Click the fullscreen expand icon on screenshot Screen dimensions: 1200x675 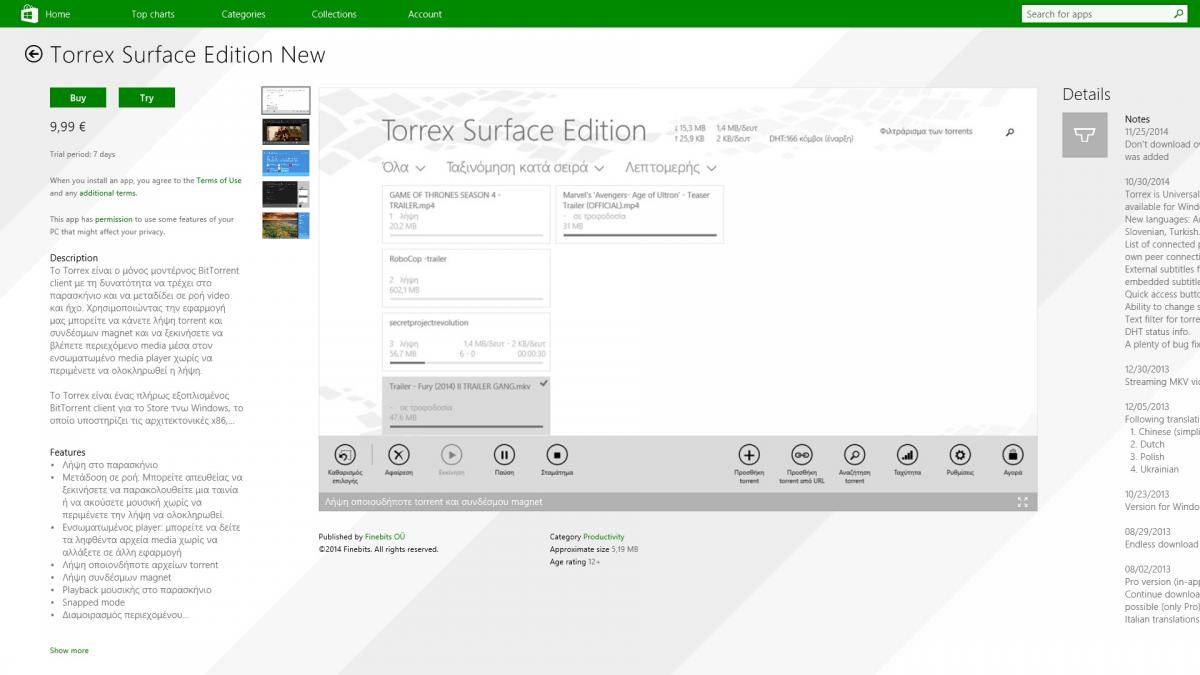click(x=1022, y=502)
